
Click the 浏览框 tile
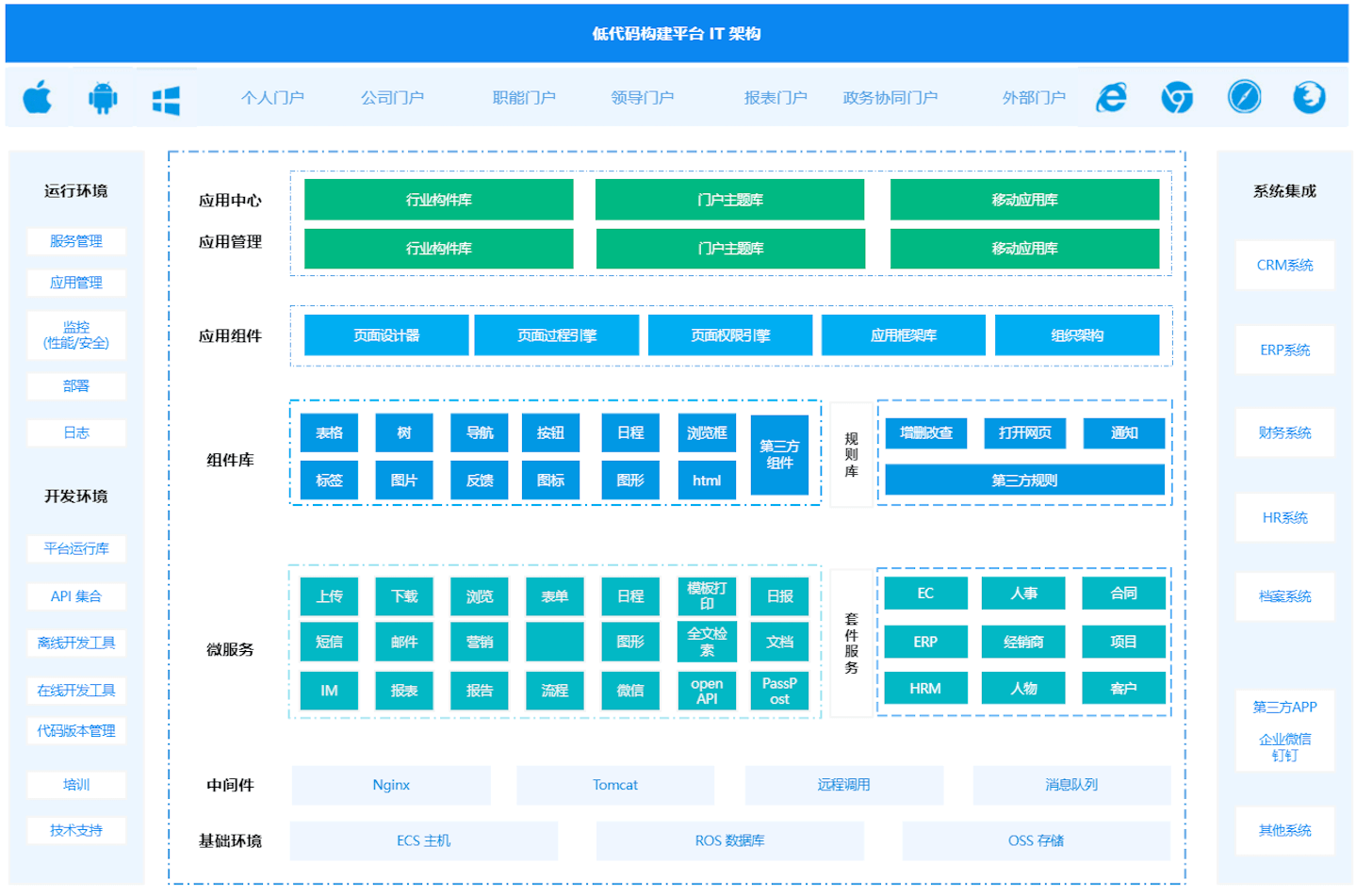coord(707,433)
